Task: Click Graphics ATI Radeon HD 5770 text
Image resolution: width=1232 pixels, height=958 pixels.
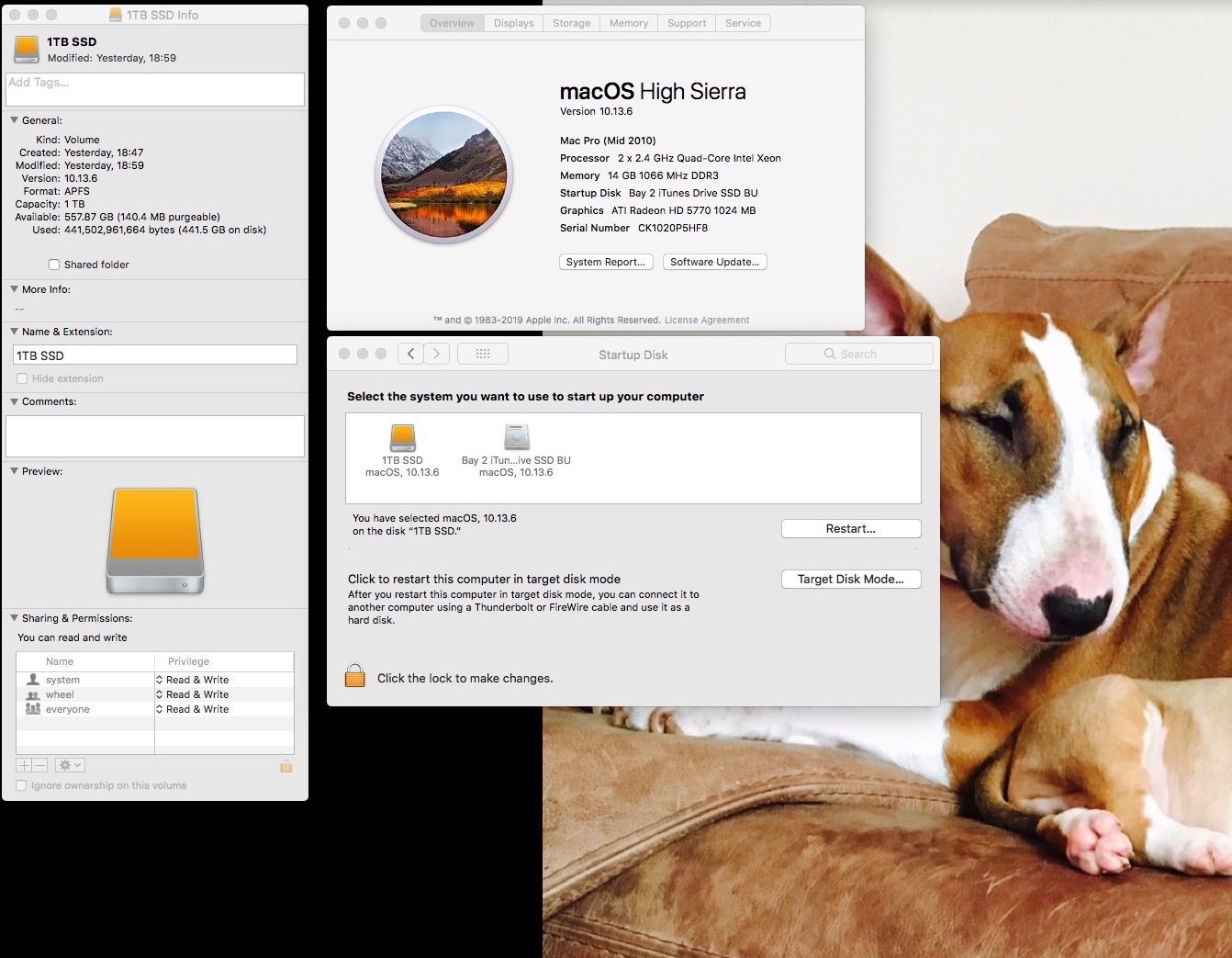Action: tap(657, 210)
